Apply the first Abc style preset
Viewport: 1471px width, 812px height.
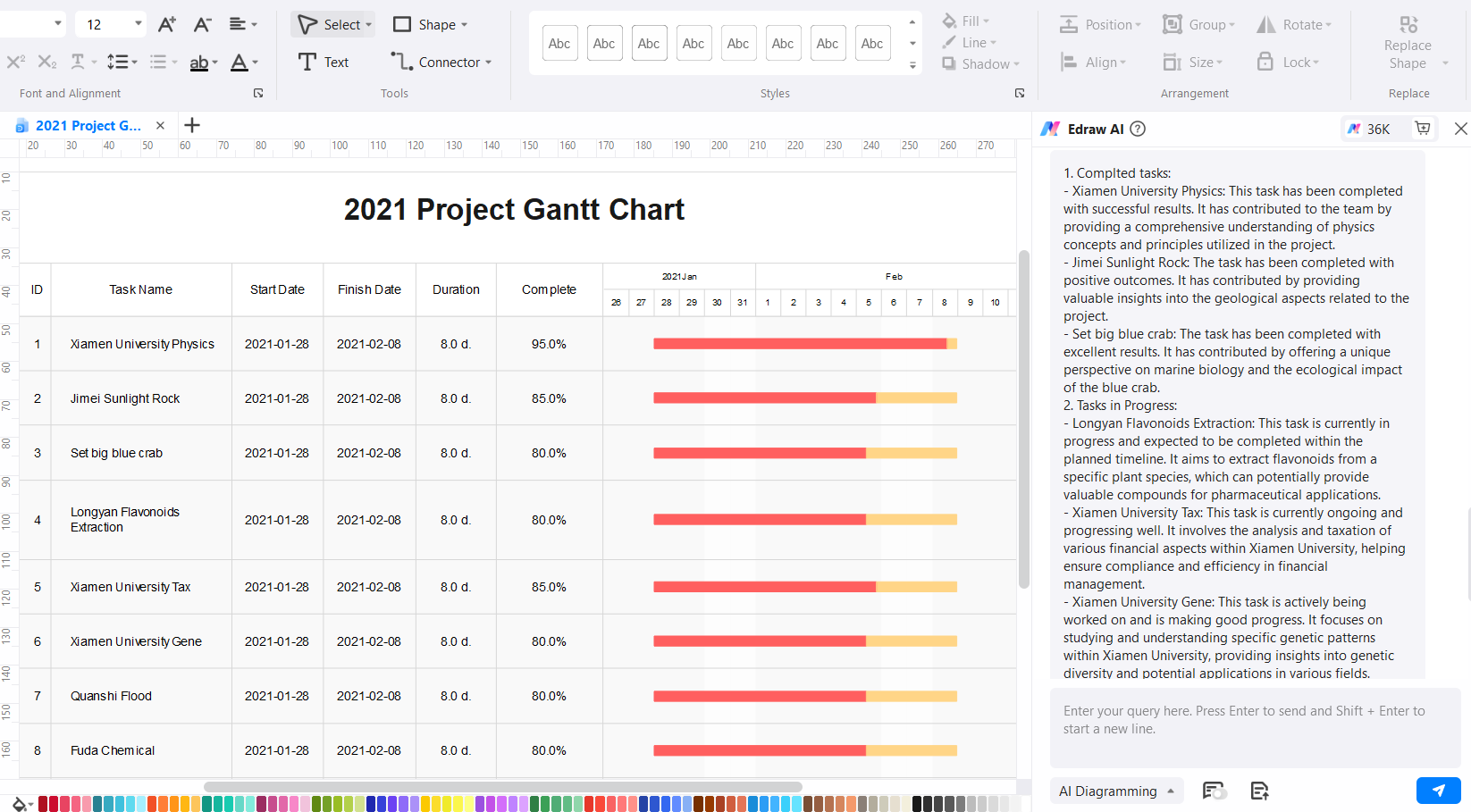[559, 43]
